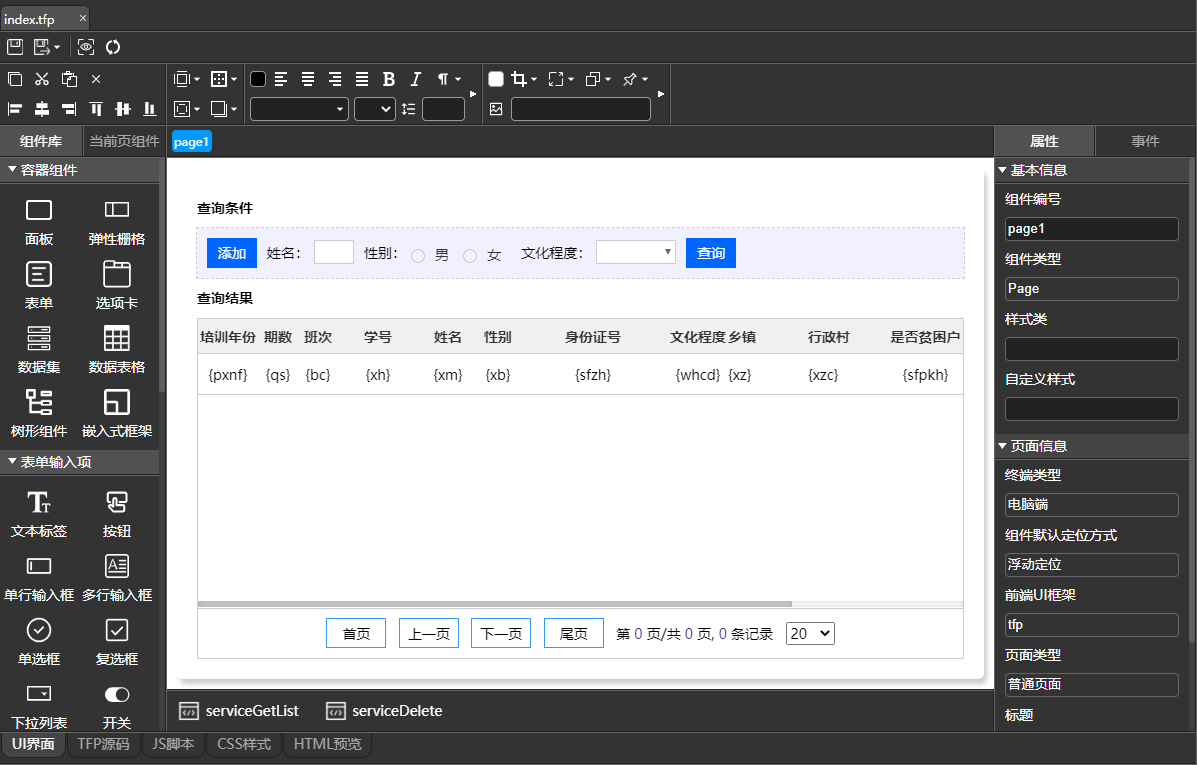Viewport: 1197px width, 765px height.
Task: Select the 树形组件 component icon
Action: [x=39, y=402]
